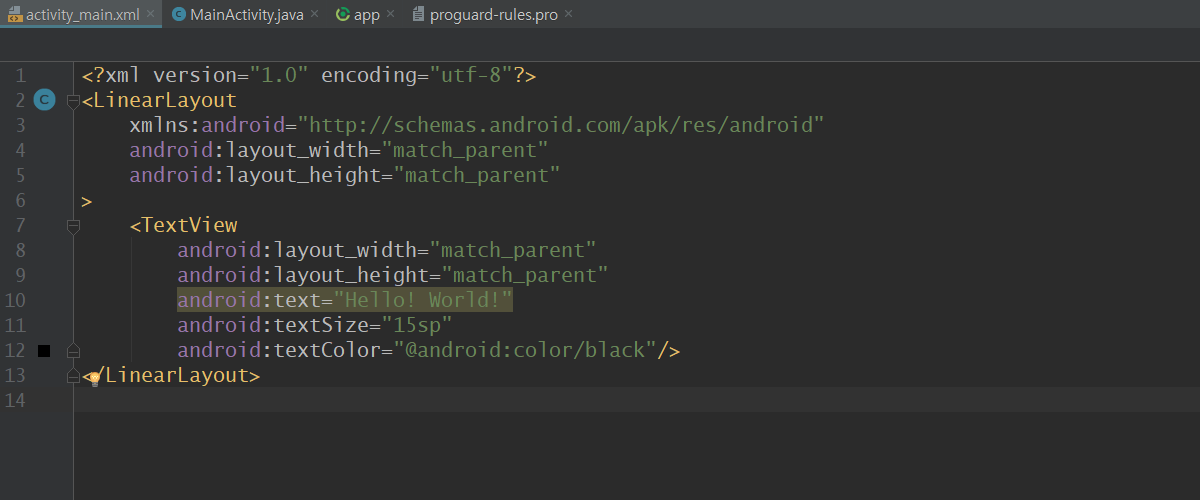Click line number 14 in the gutter
This screenshot has height=500, width=1200.
pyautogui.click(x=15, y=401)
